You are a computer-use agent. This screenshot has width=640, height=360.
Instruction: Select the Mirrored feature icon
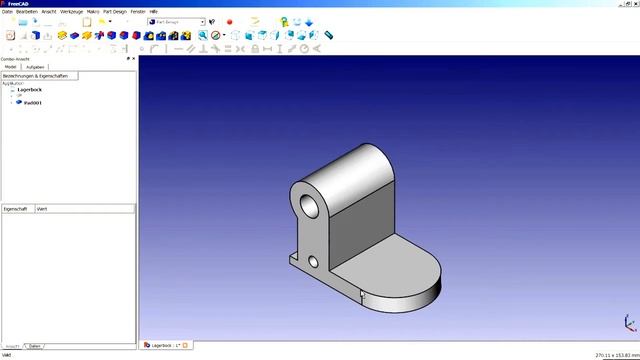pos(149,36)
